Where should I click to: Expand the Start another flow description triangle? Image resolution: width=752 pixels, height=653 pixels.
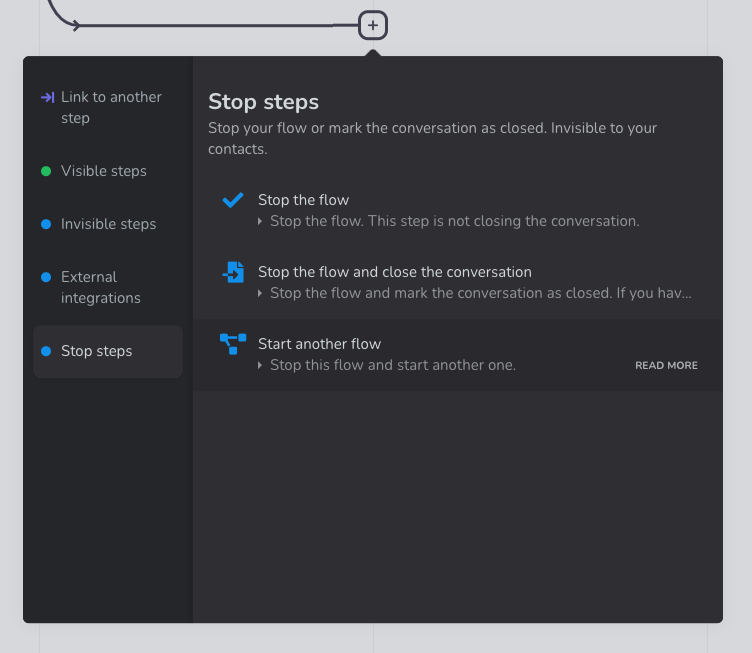(x=261, y=365)
